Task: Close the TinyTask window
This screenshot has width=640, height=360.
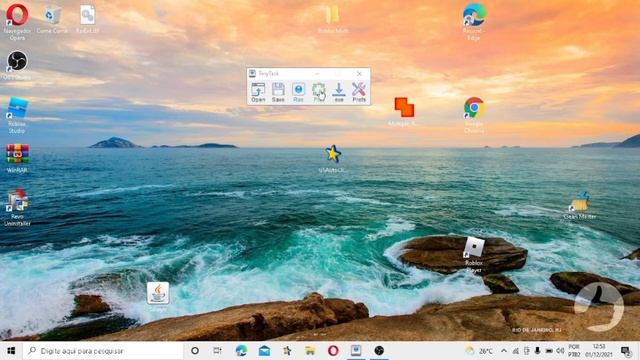Action: coord(359,73)
